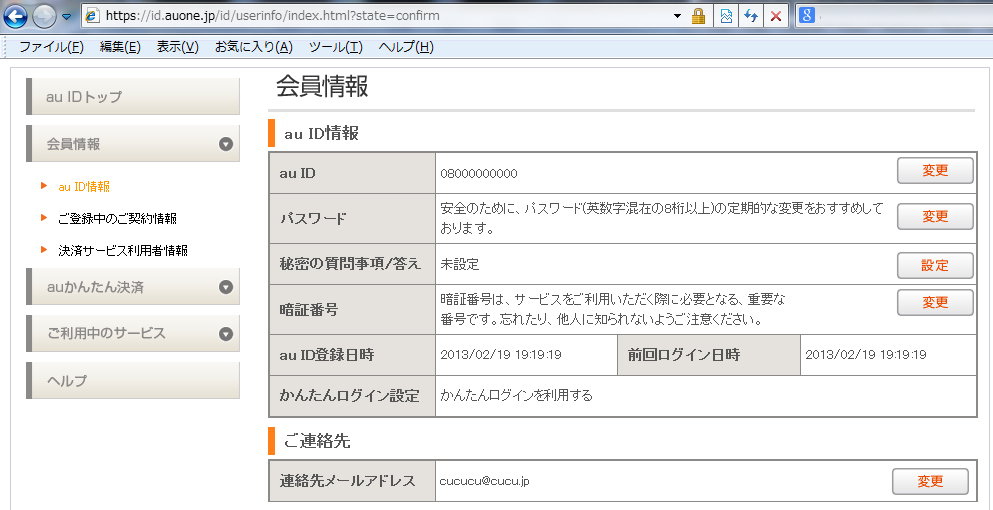Click the red Stop loading icon
993x510 pixels.
[x=775, y=16]
